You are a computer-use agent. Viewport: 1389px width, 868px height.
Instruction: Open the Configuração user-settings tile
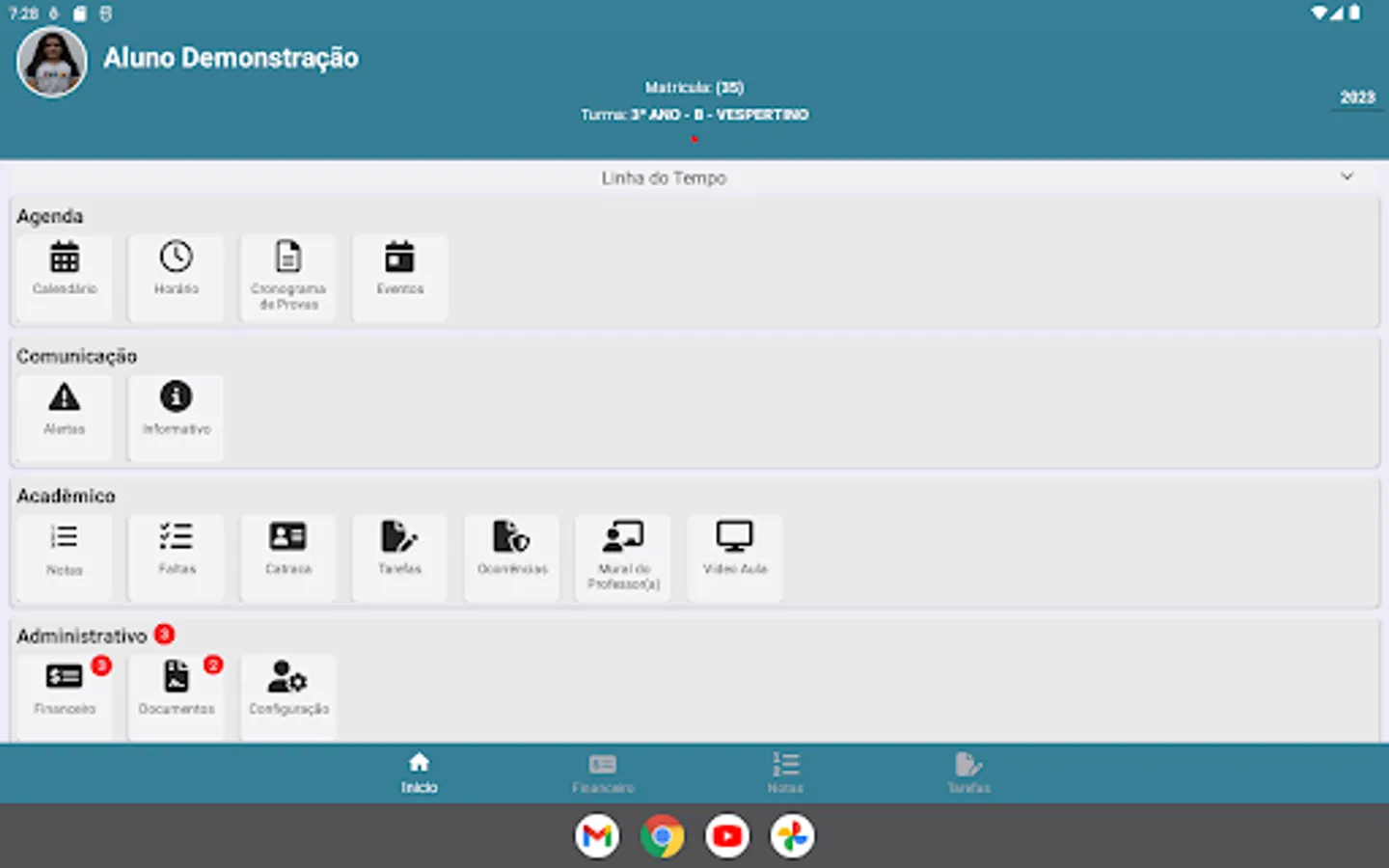coord(288,697)
